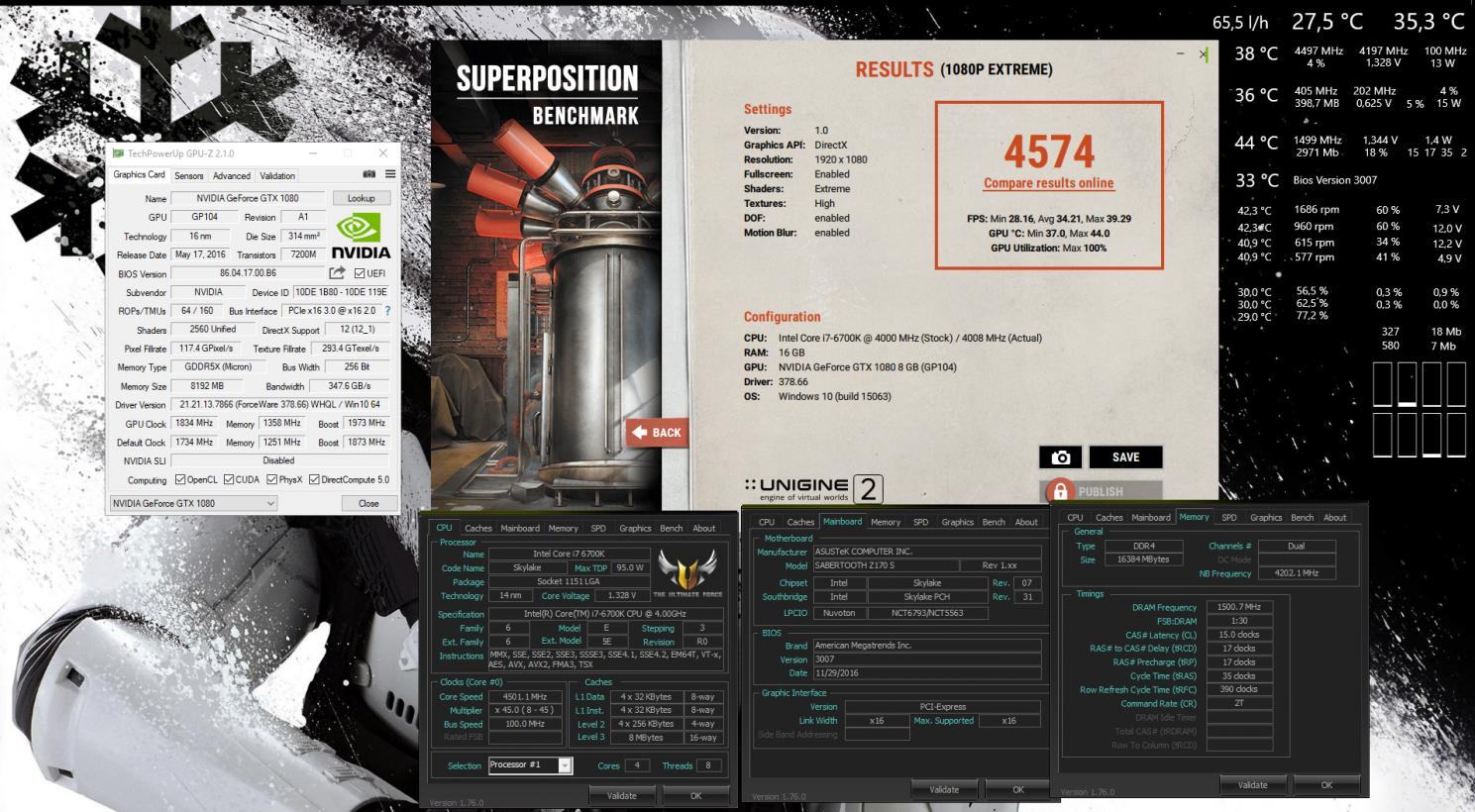Click the BIOS Version field 86.04.17.00.B6
This screenshot has width=1475, height=812.
[249, 273]
